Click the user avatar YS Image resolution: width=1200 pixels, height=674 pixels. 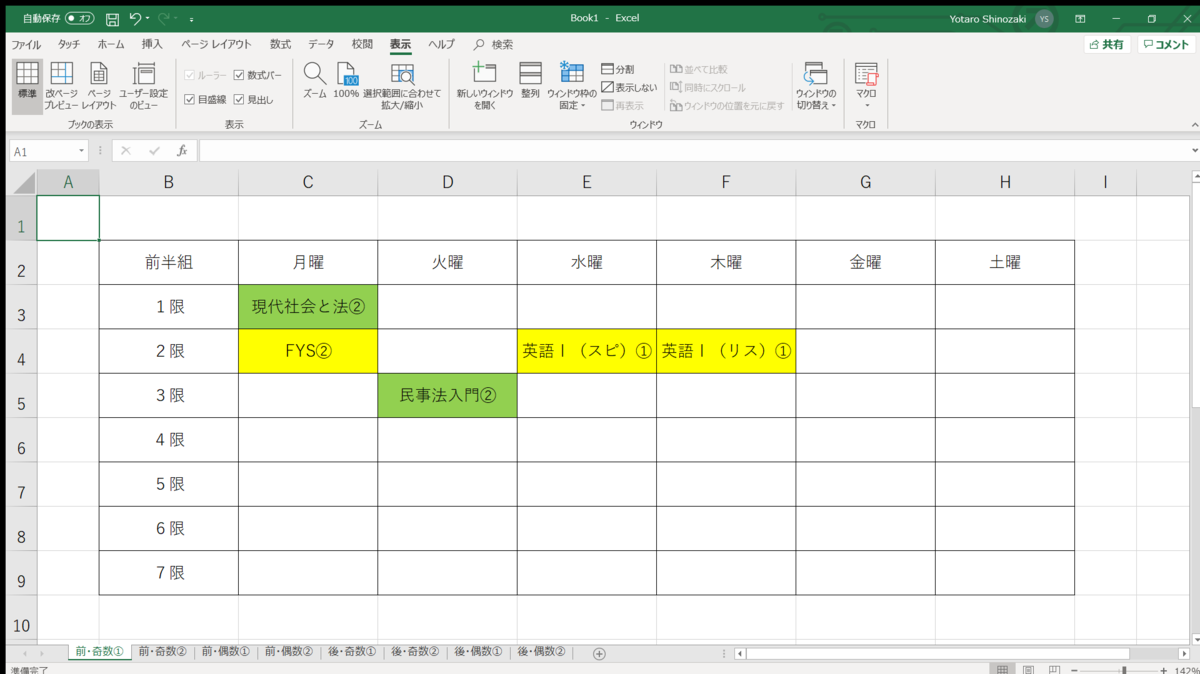click(x=1044, y=18)
